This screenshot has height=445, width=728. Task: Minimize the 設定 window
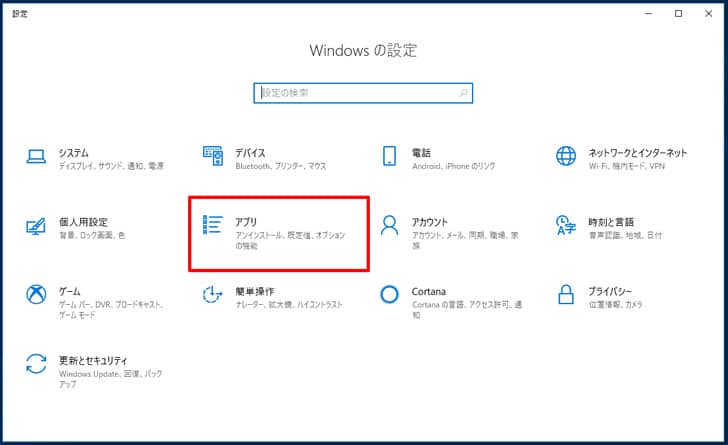[649, 14]
